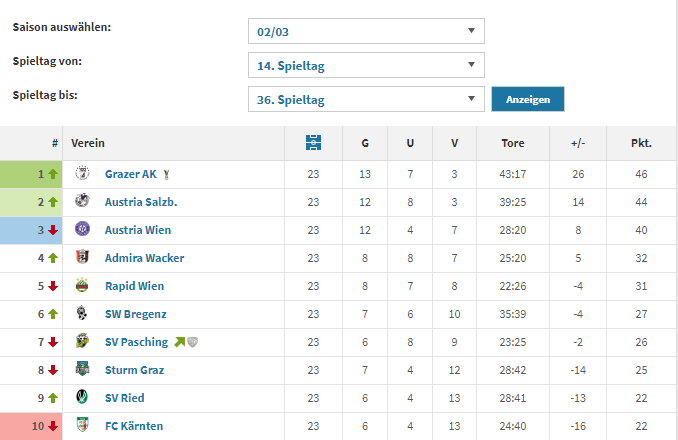Click the green promotion arrow beside SV Pasching
678x440 pixels.
(179, 342)
